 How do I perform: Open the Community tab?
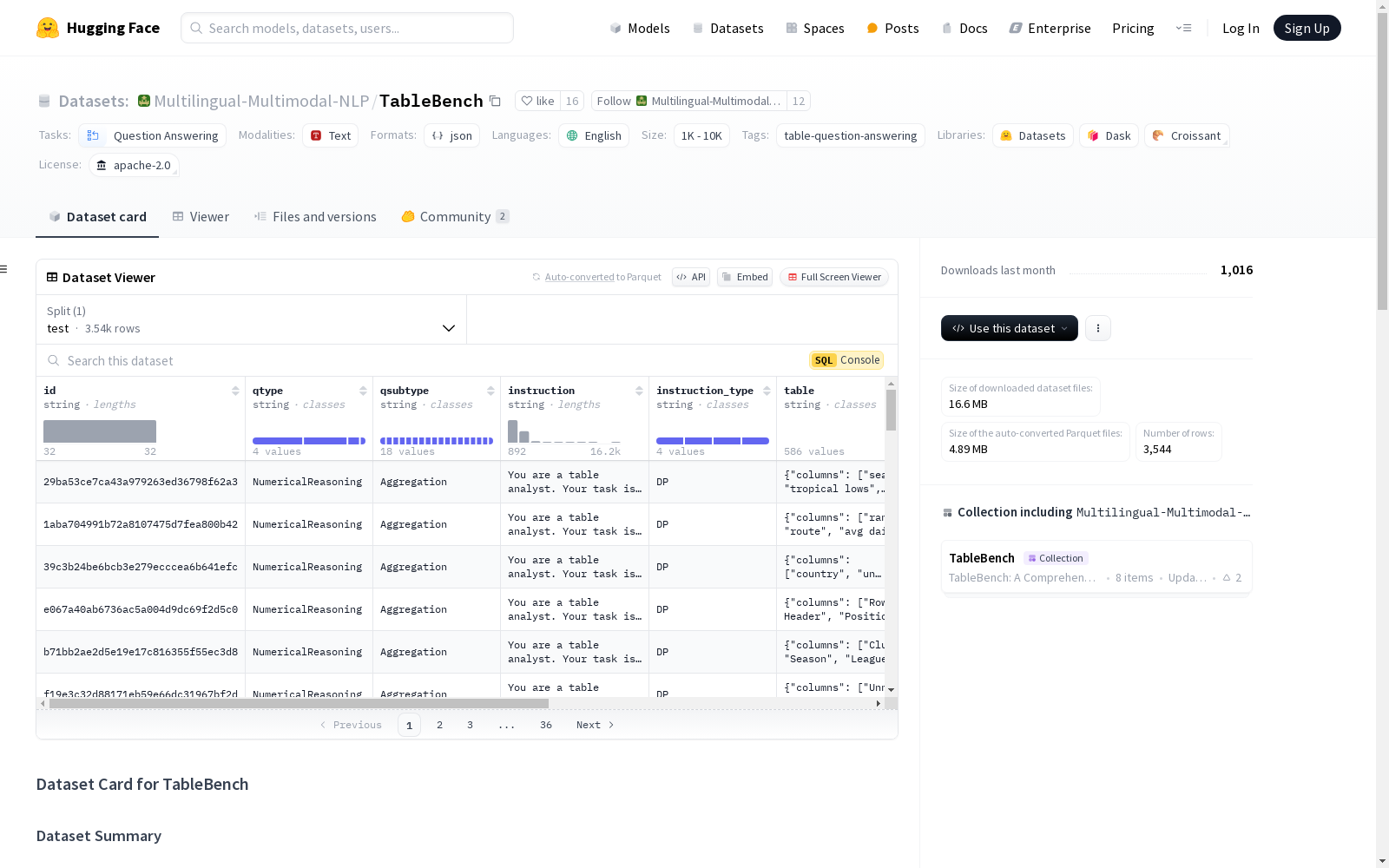pyautogui.click(x=455, y=217)
